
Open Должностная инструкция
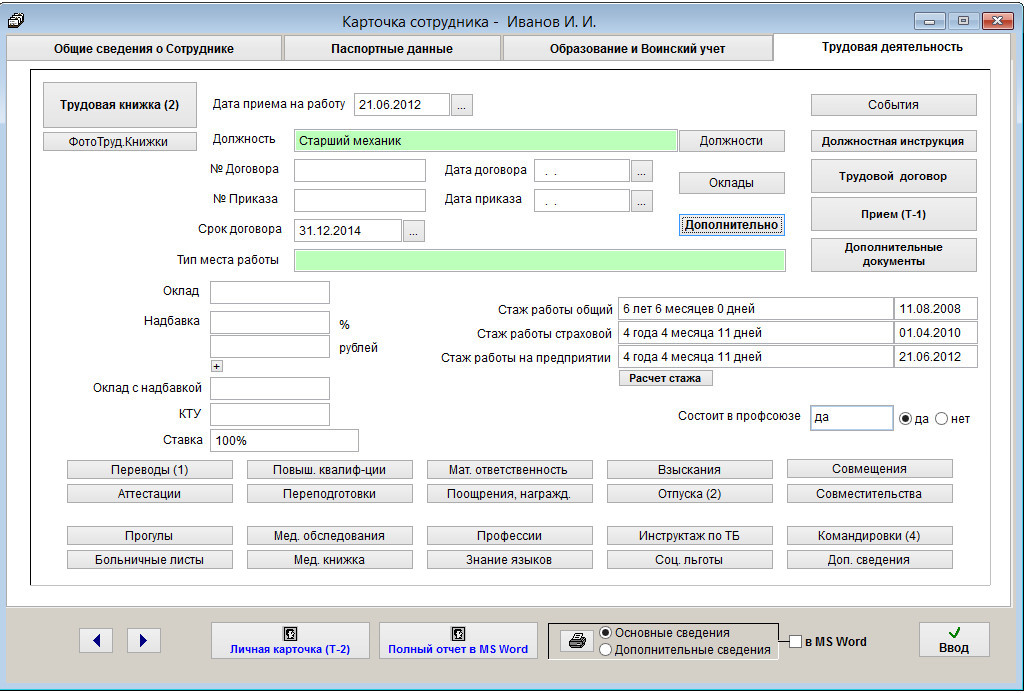pos(893,141)
